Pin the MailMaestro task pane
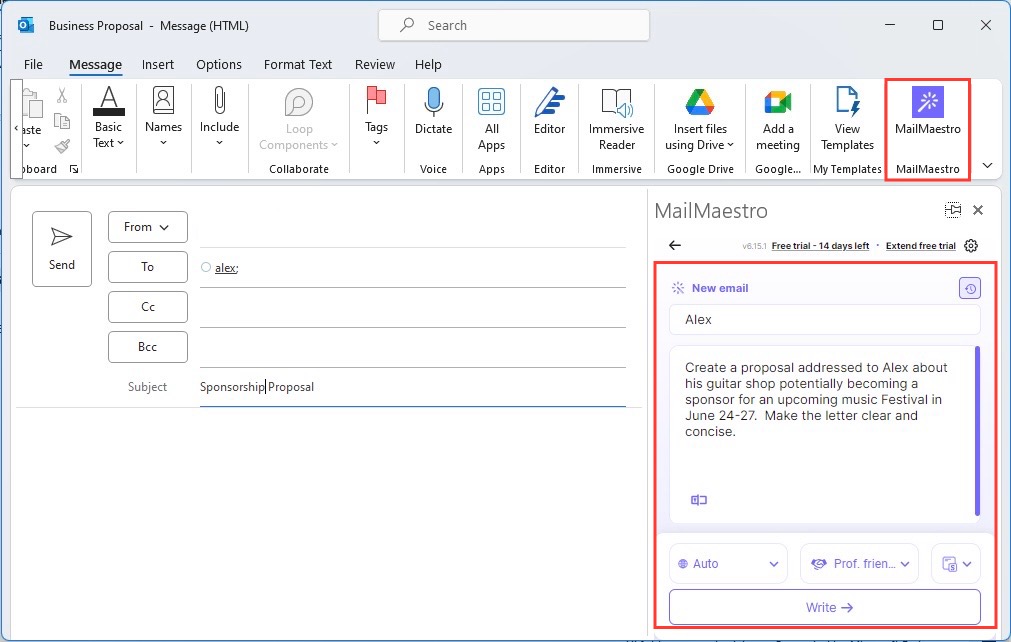The height and width of the screenshot is (642, 1011). [952, 209]
